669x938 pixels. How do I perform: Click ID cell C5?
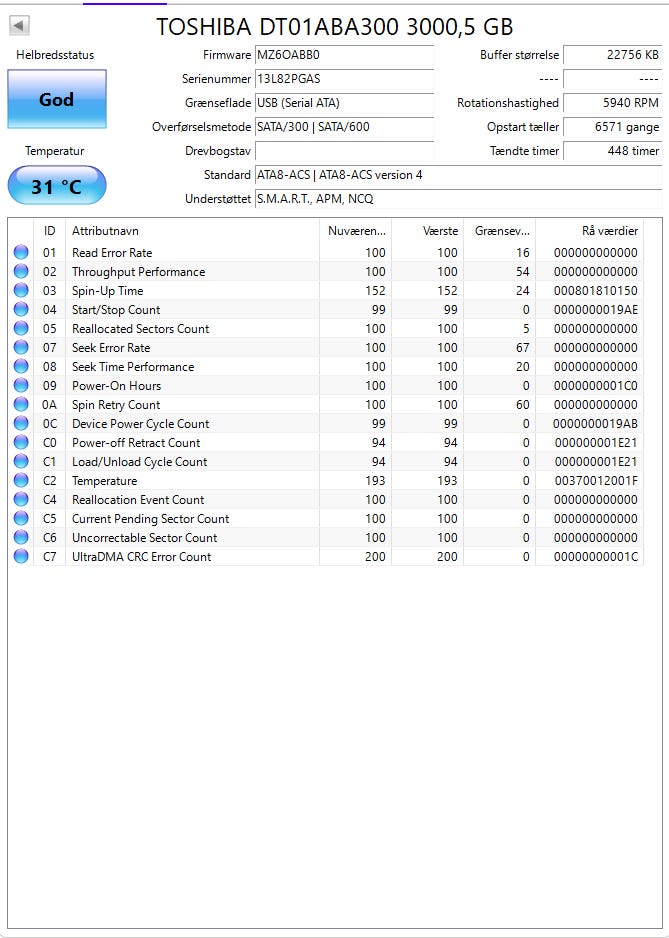point(50,519)
